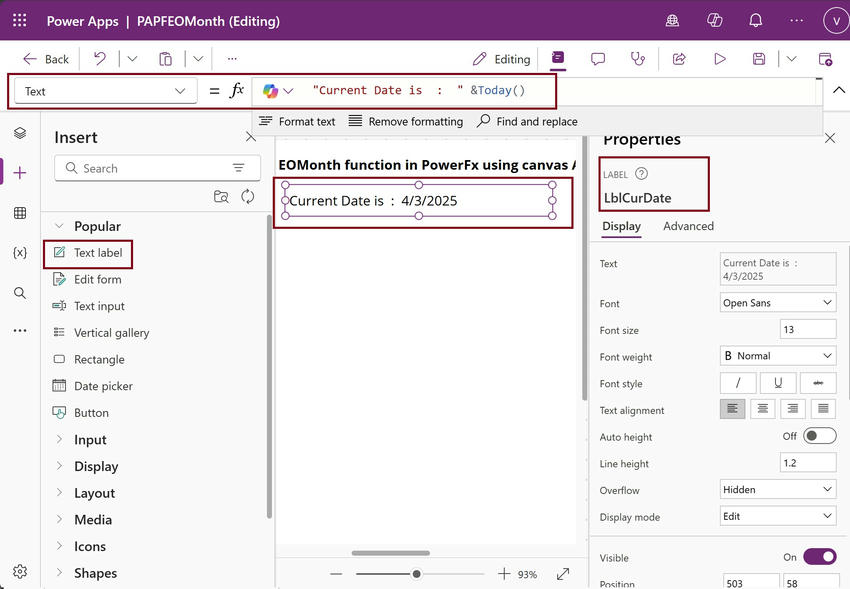Open the Copilot formula dropdown

coord(278,90)
